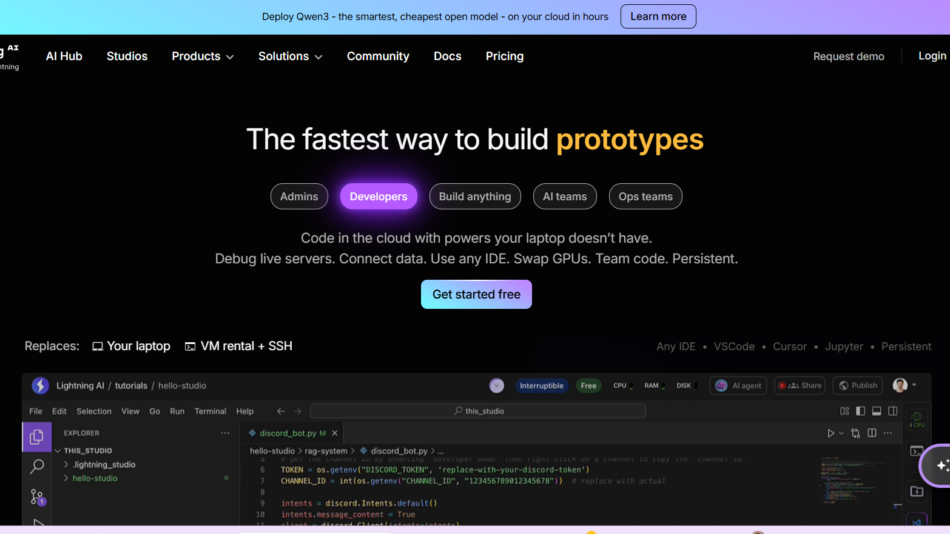The height and width of the screenshot is (534, 950).
Task: Select the Build anything pill
Action: coord(475,196)
